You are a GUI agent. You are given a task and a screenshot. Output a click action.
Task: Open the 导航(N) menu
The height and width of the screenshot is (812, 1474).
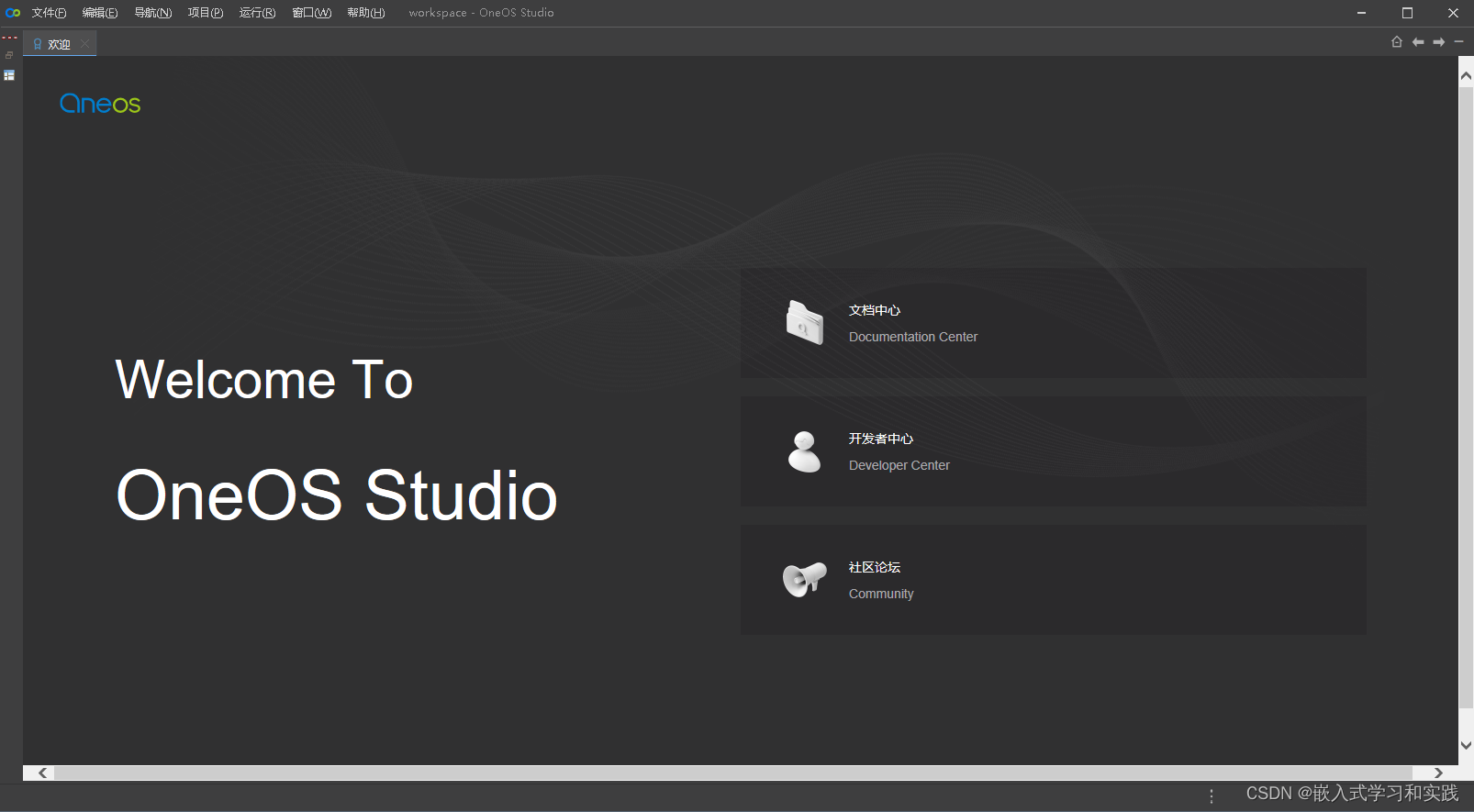(152, 13)
